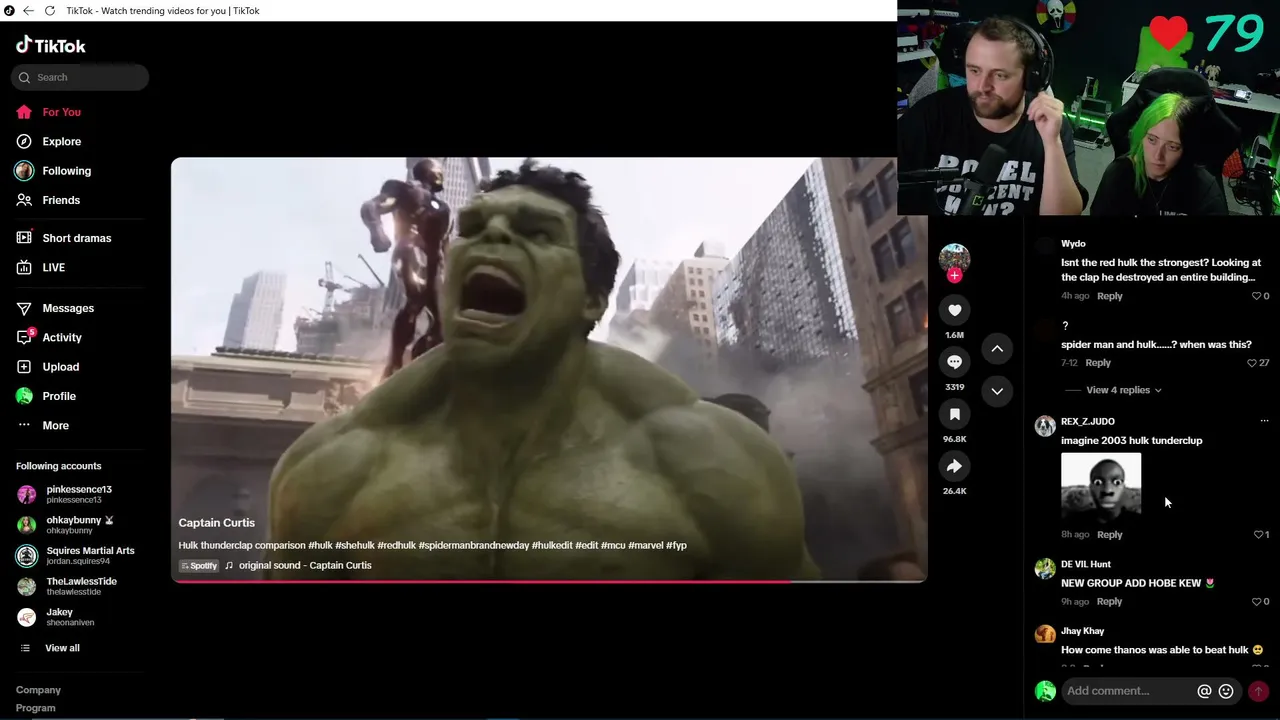
Task: Follow the creator with the red plus badge
Action: (954, 276)
